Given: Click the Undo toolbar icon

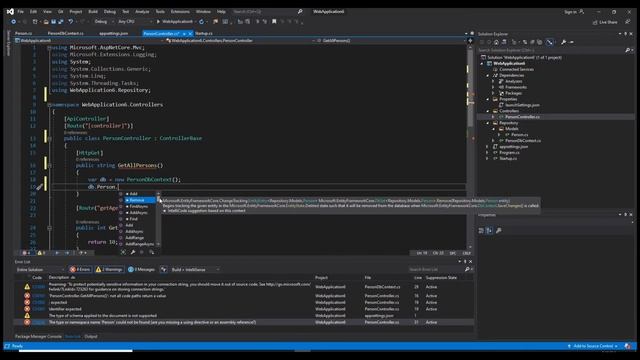Looking at the screenshot, I should click(x=71, y=22).
